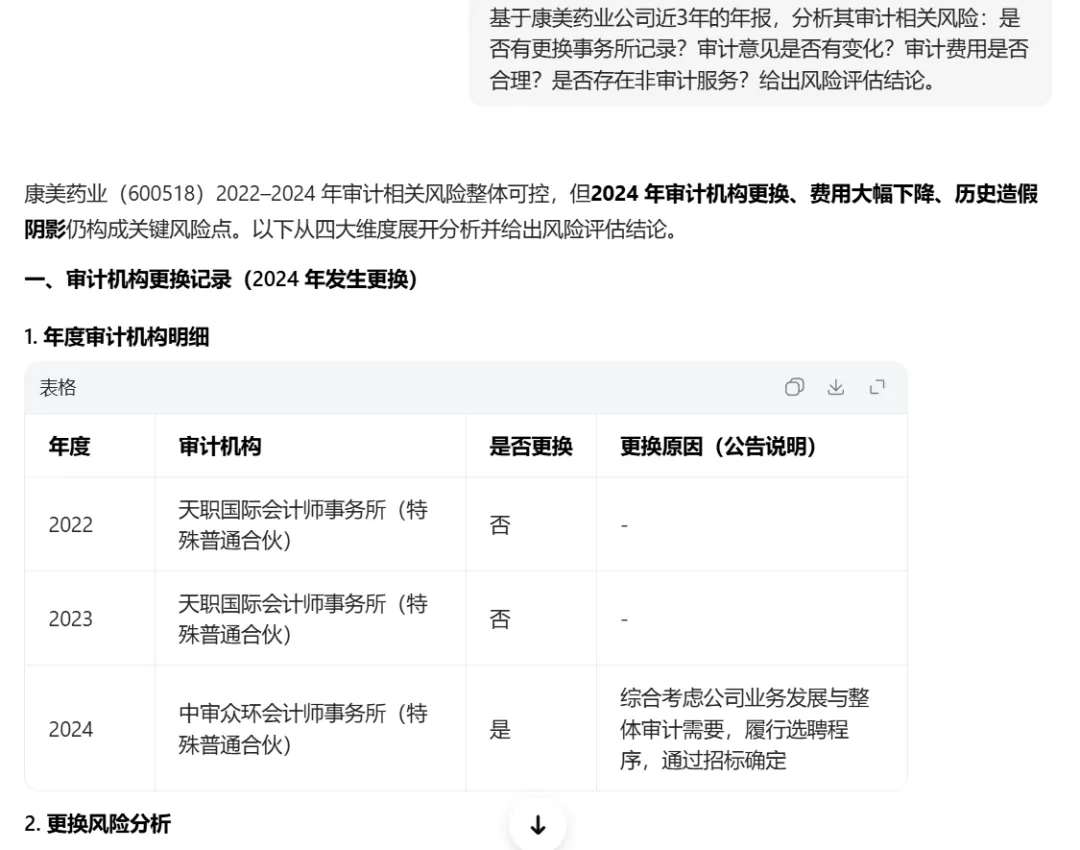Select the '年度' column header
Screen dimensions: 1080x850
click(70, 446)
